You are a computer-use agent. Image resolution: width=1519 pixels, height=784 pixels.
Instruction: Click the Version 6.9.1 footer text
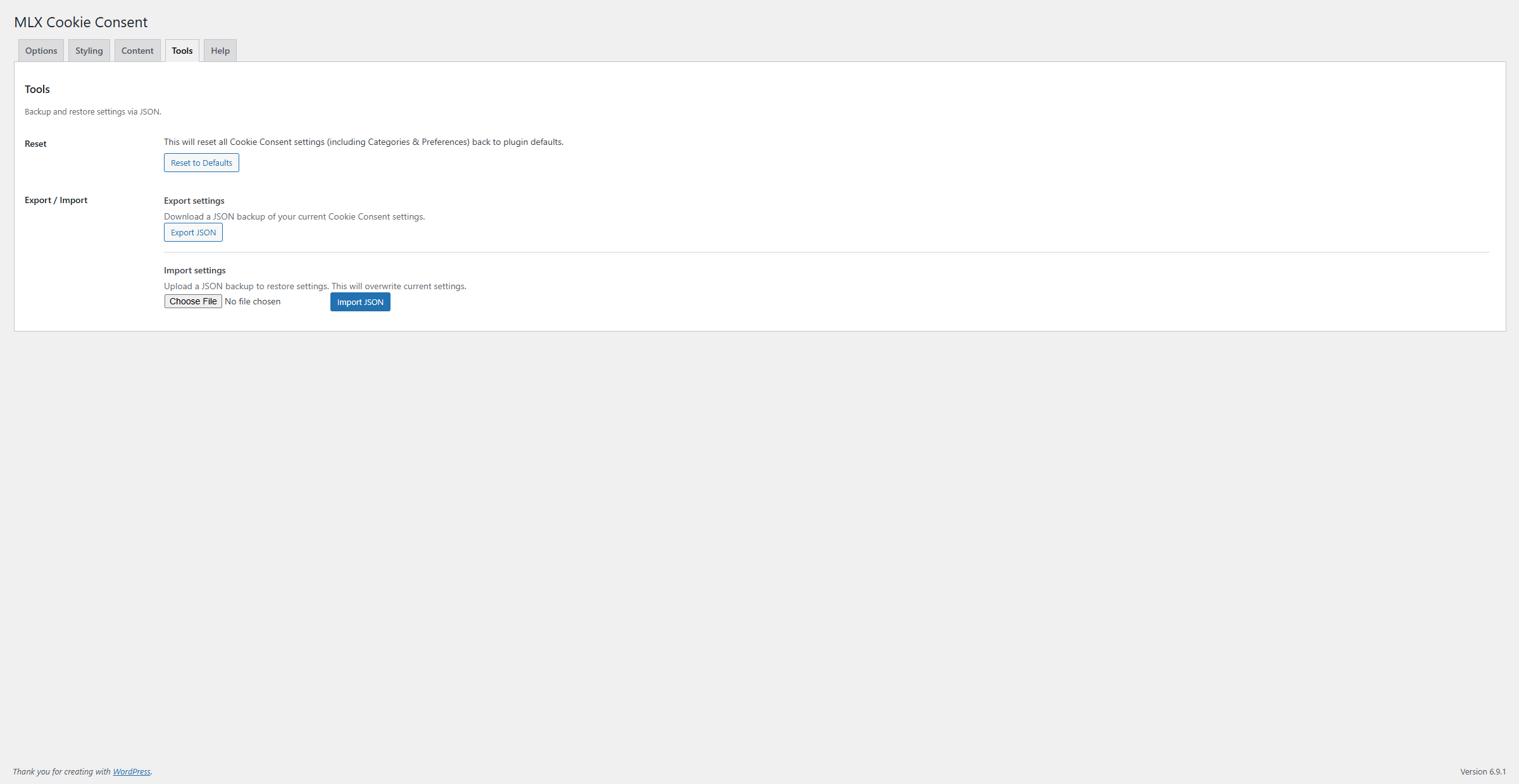click(1482, 771)
